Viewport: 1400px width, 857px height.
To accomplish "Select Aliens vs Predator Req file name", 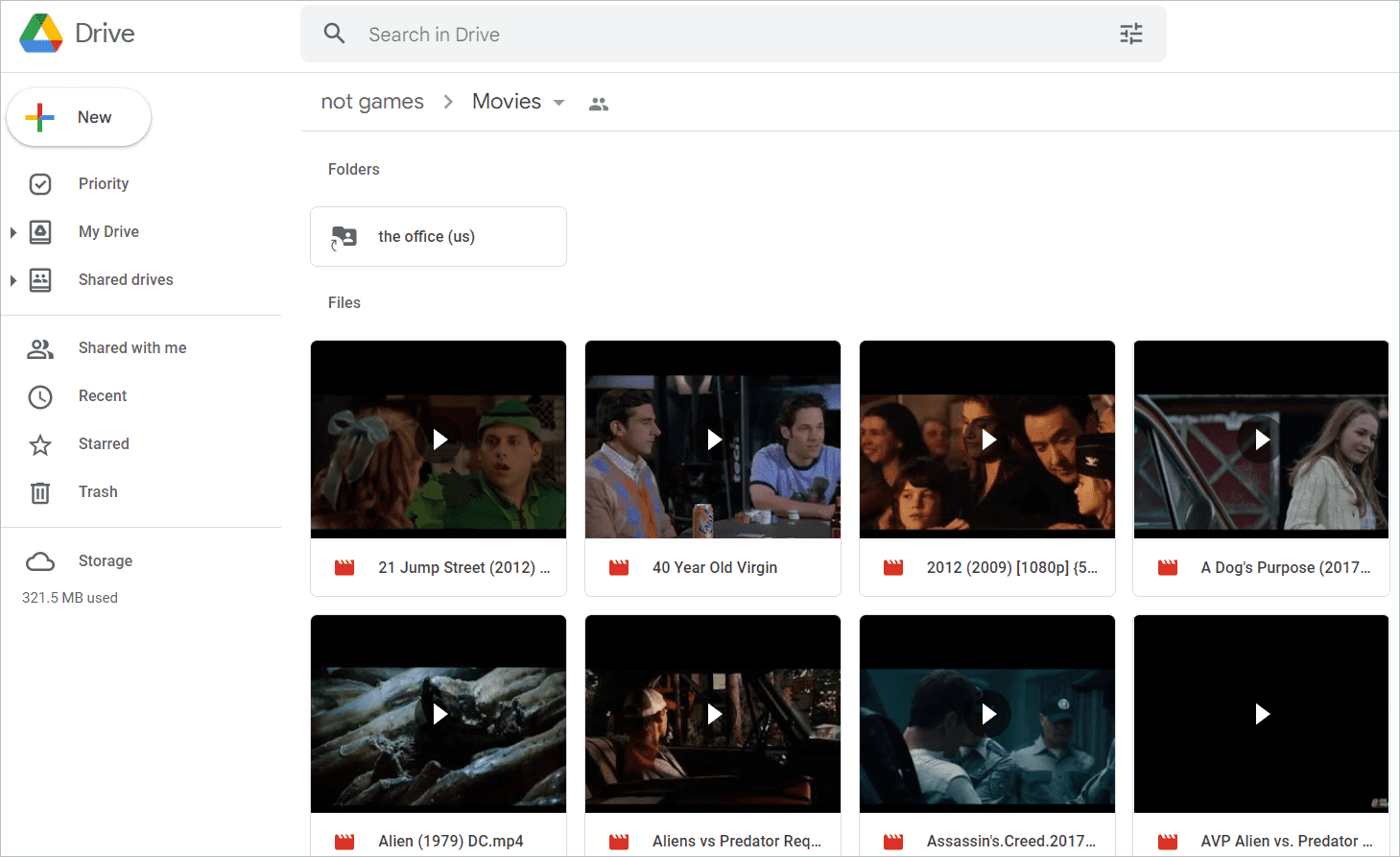I will point(737,842).
